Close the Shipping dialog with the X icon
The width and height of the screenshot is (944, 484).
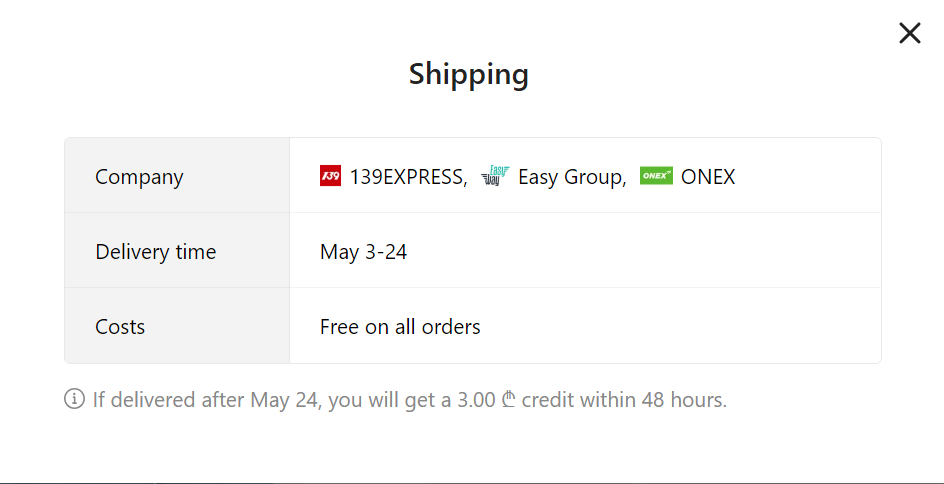(x=910, y=33)
